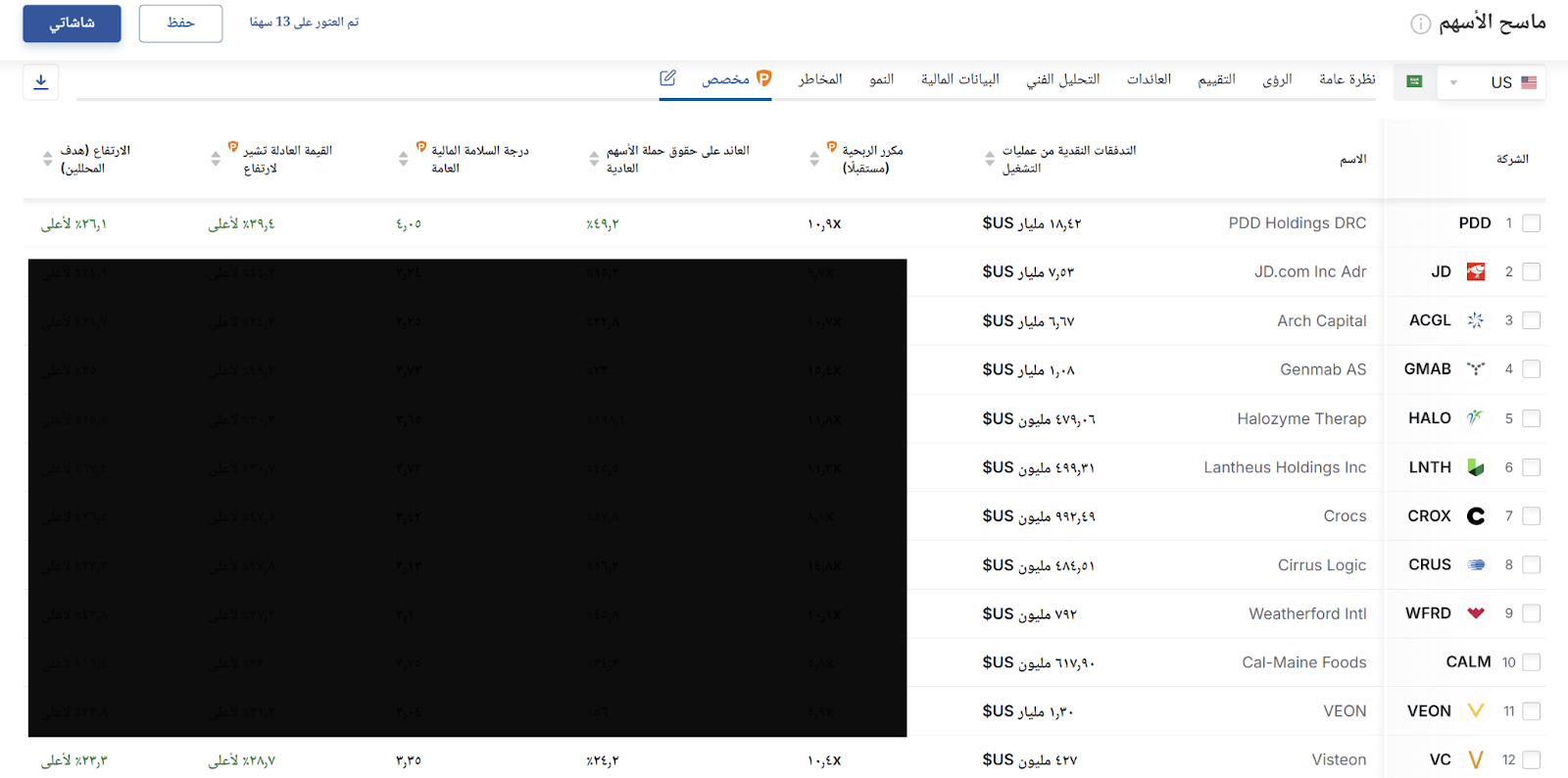Viewport: 1568px width, 778px height.
Task: Tick the checkbox for VEON row
Action: coord(1532,711)
